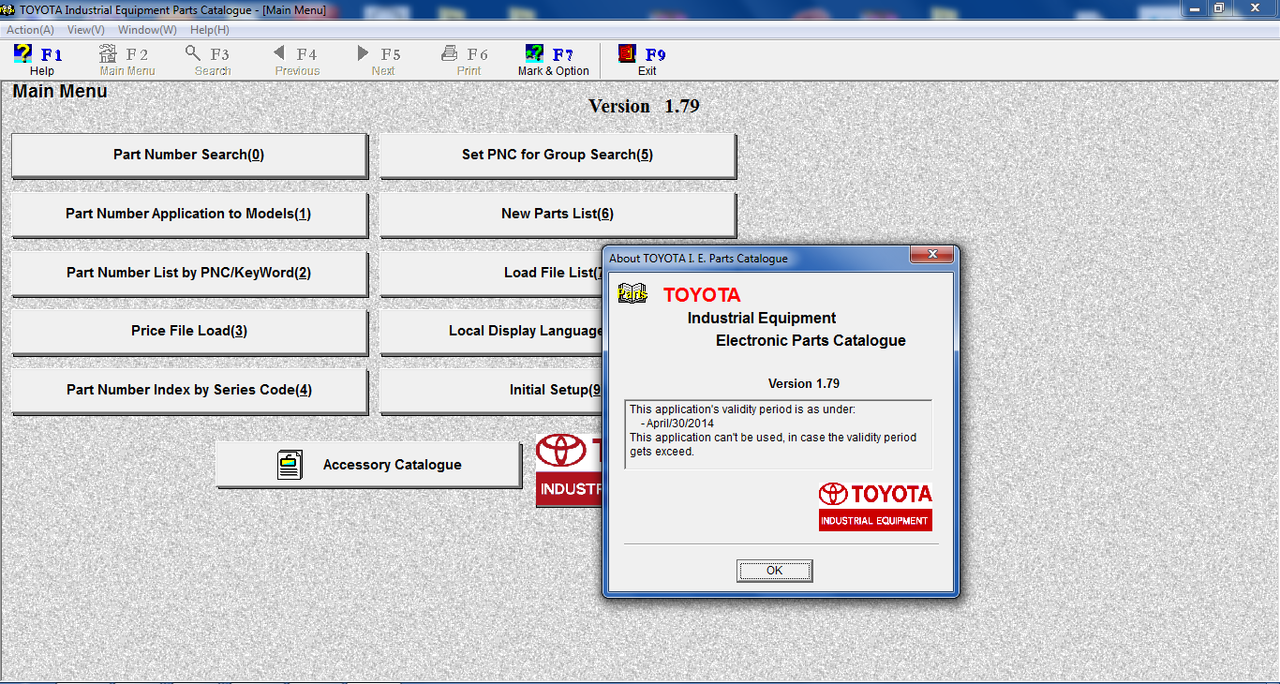This screenshot has height=684, width=1280.
Task: Open Part Number Application to Models(1)
Action: tap(189, 214)
